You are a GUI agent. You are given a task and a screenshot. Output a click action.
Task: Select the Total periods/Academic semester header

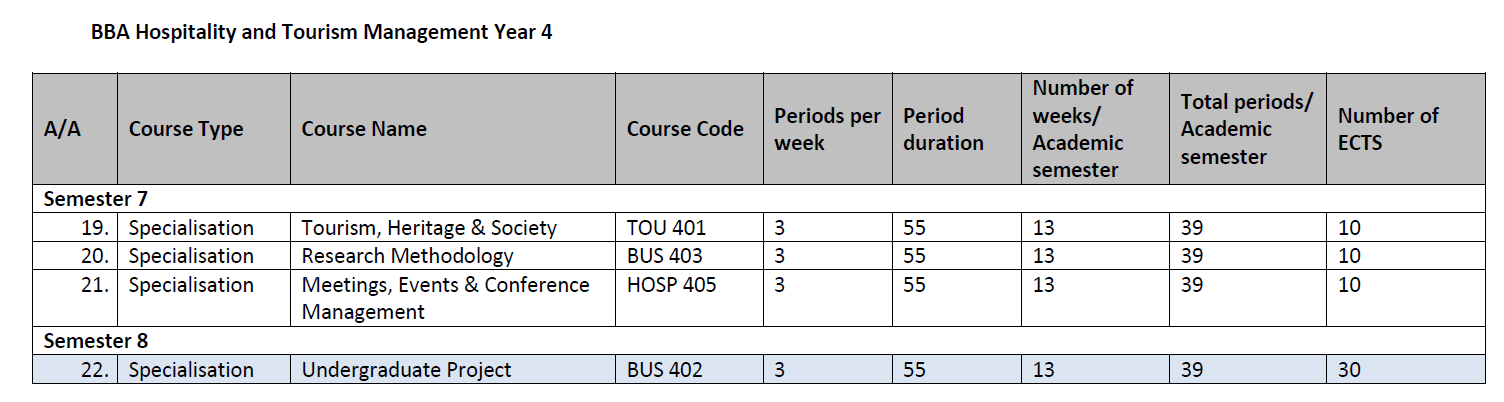pyautogui.click(x=1246, y=129)
